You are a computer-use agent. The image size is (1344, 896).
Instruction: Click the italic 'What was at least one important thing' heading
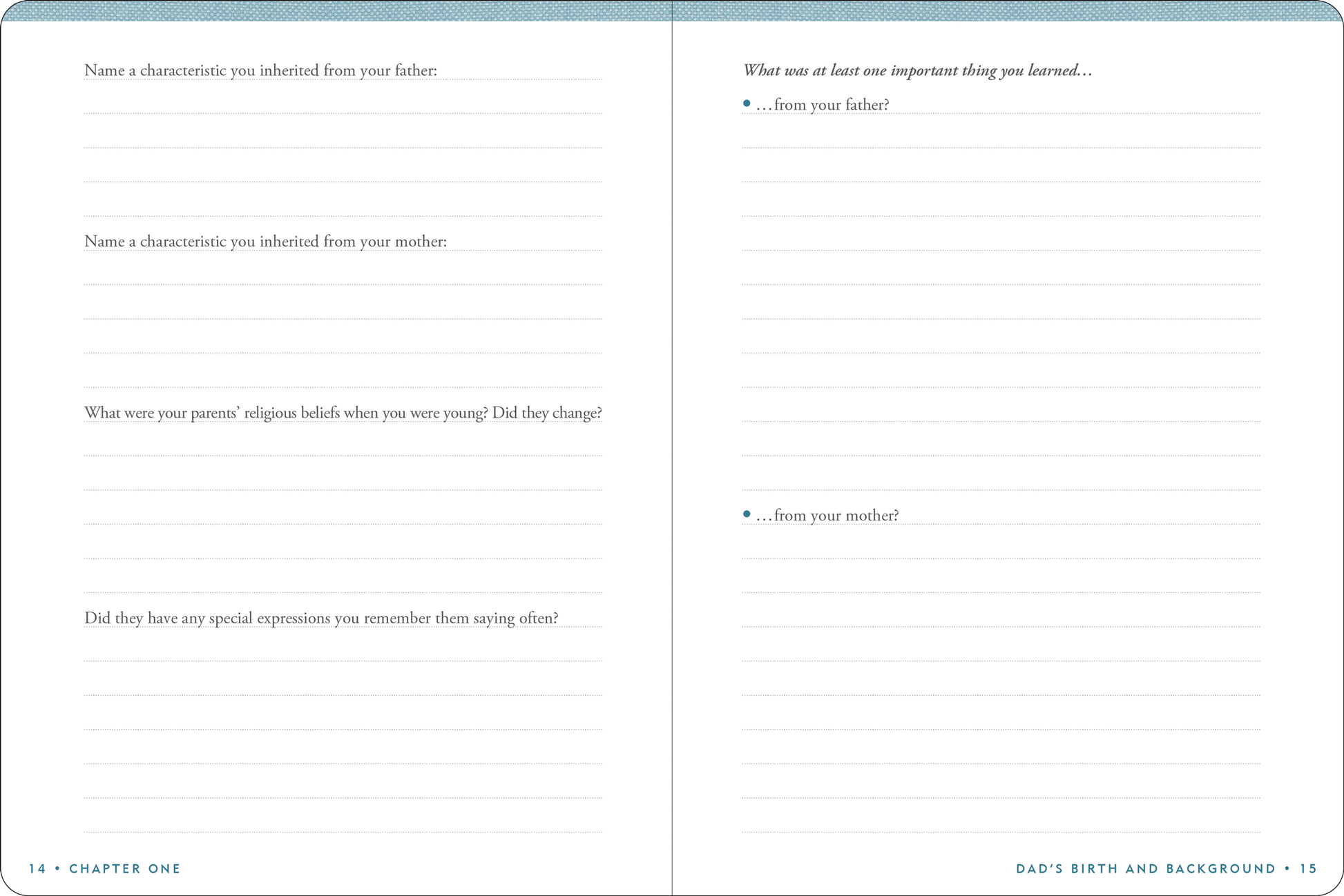[x=917, y=70]
